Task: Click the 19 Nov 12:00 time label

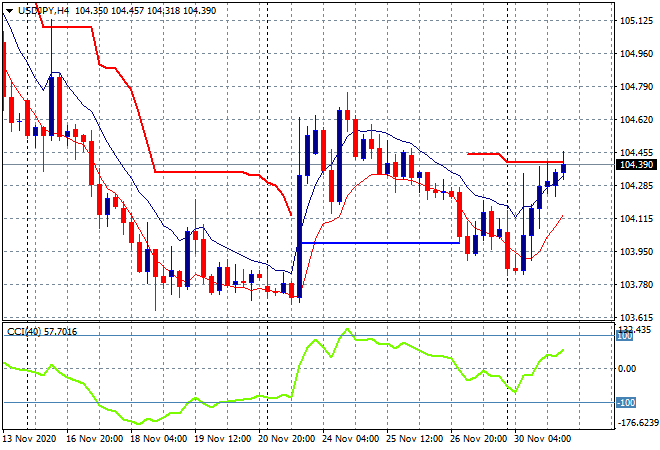Action: pyautogui.click(x=222, y=439)
